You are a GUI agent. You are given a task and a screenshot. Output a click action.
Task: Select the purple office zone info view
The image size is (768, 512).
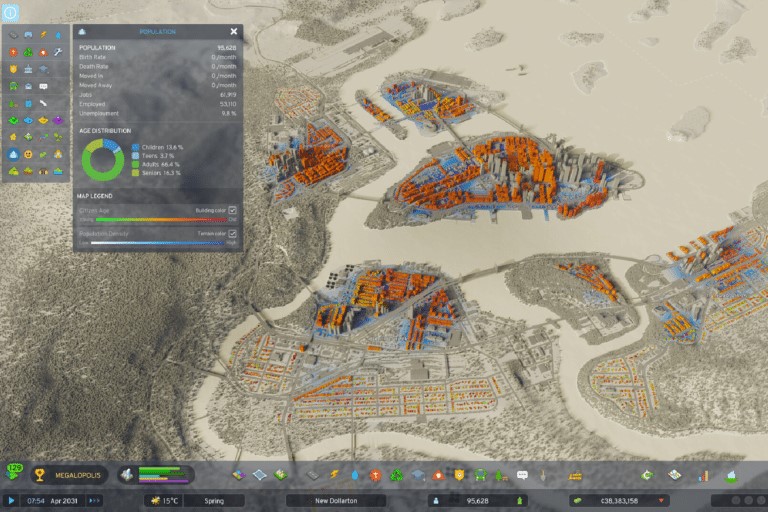58,120
